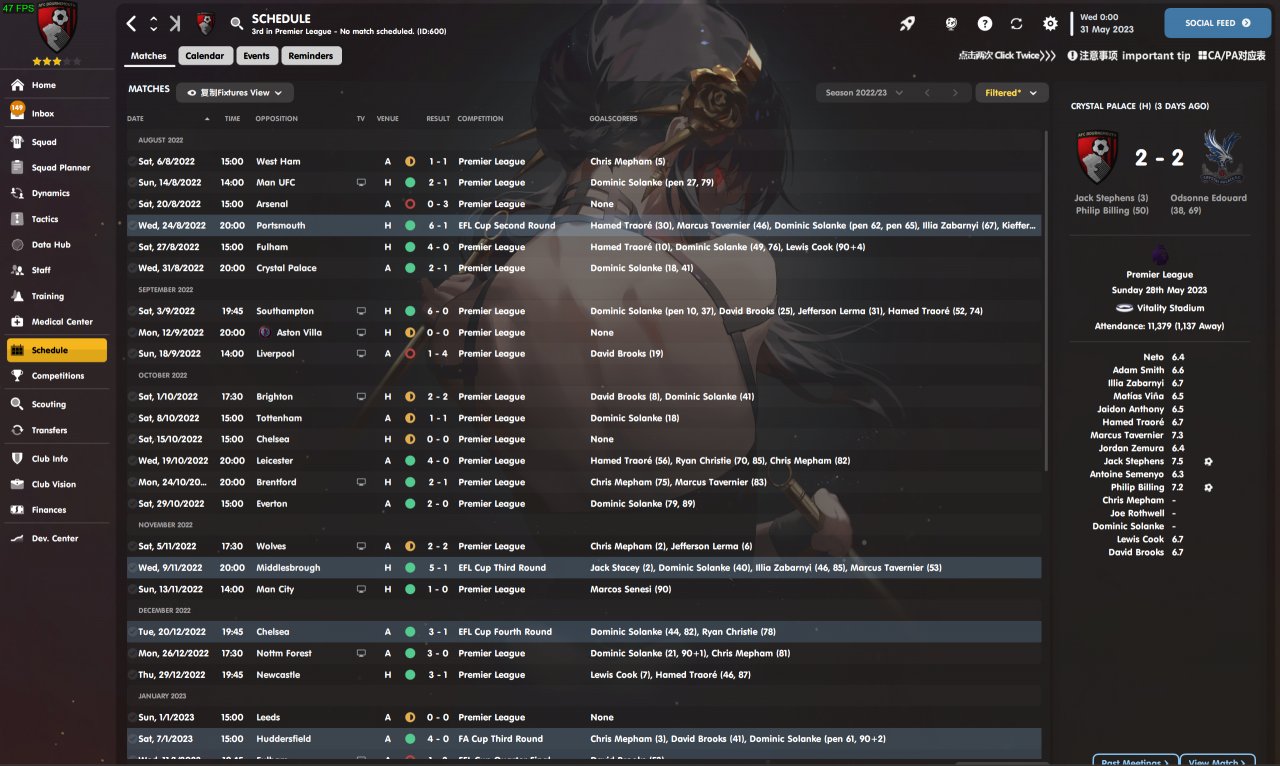Click the Social Feed button

1217,23
